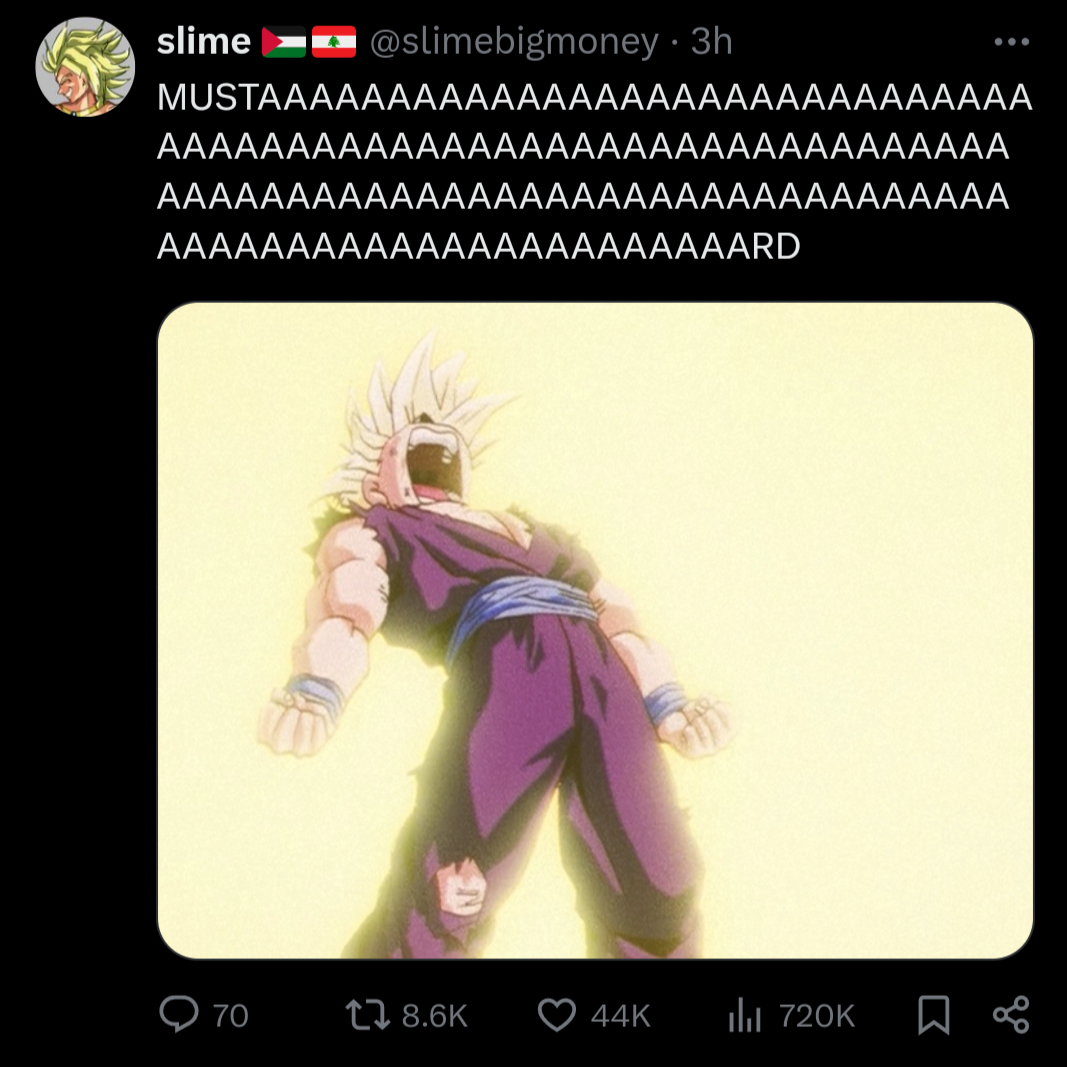Click the repost count "8.6K"
1067x1067 pixels.
click(x=435, y=1016)
